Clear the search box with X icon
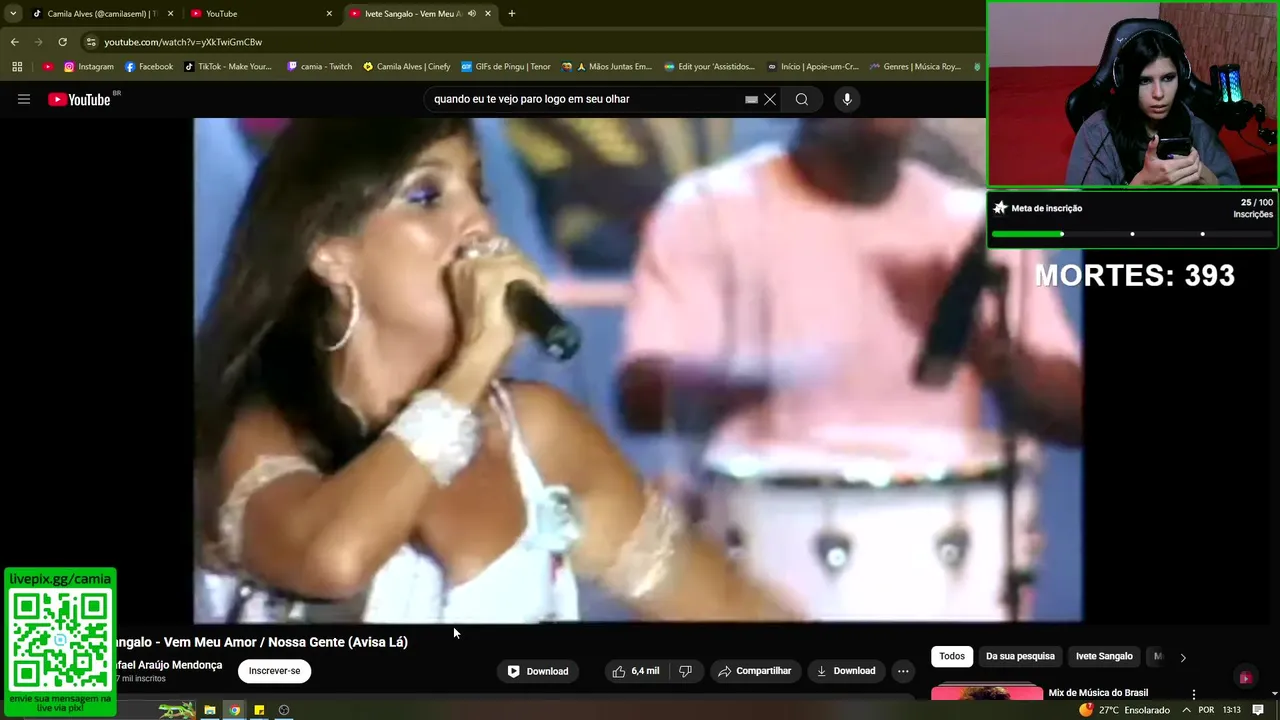The height and width of the screenshot is (720, 1280). point(770,99)
